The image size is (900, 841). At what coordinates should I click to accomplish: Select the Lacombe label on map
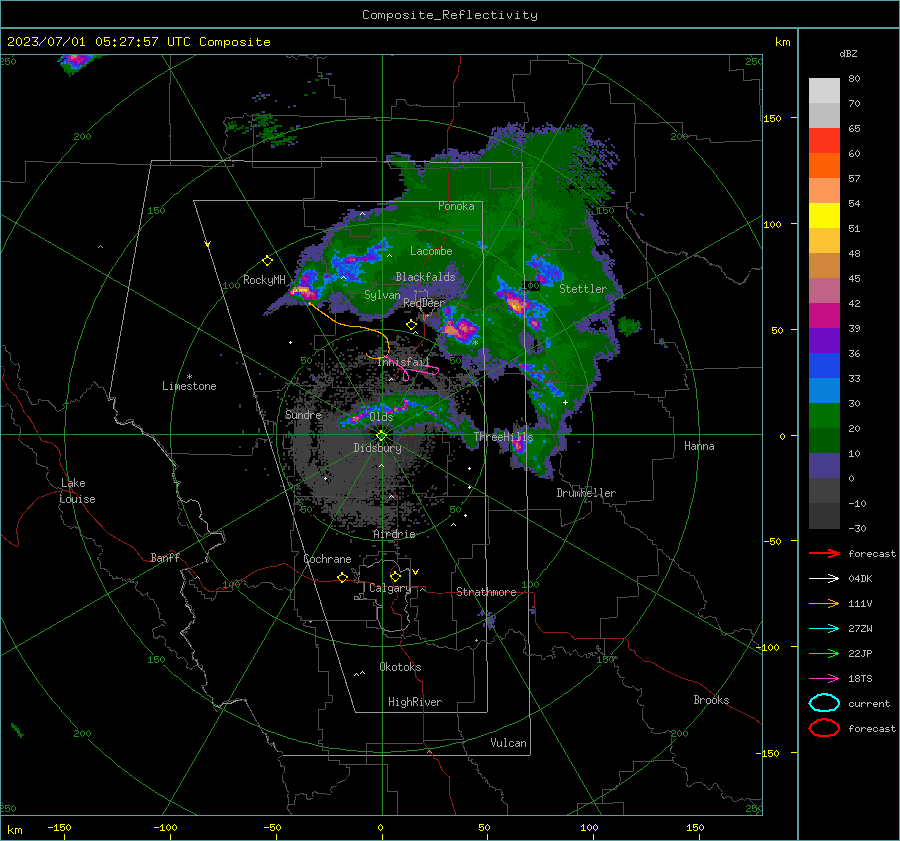tap(431, 251)
